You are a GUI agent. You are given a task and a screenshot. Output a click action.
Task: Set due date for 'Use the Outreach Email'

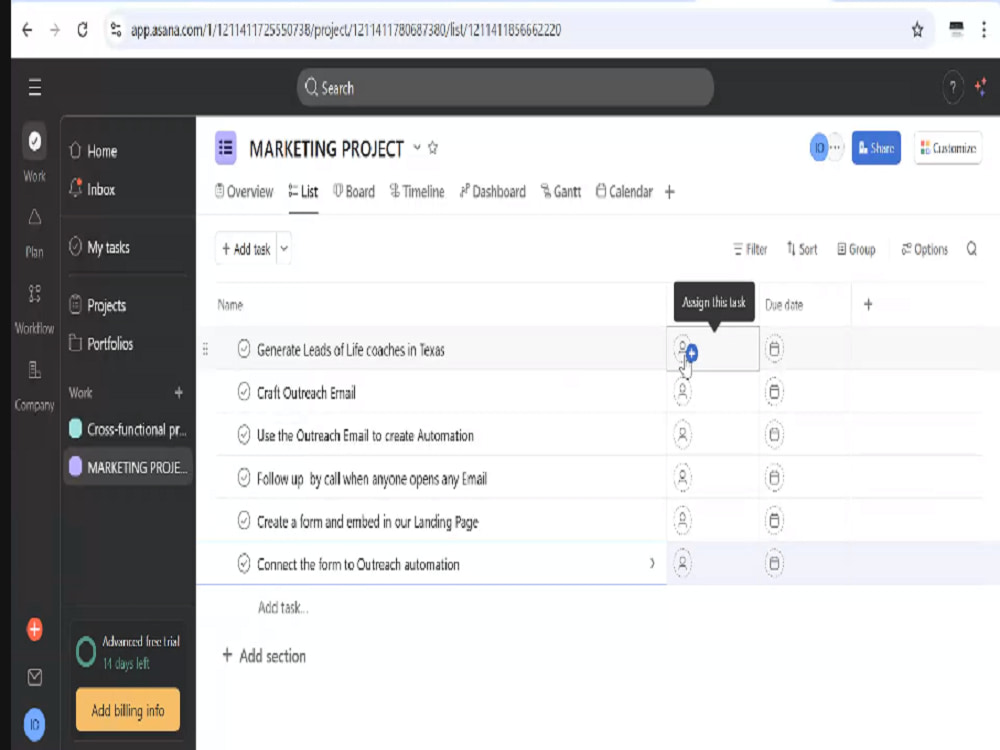coord(774,435)
